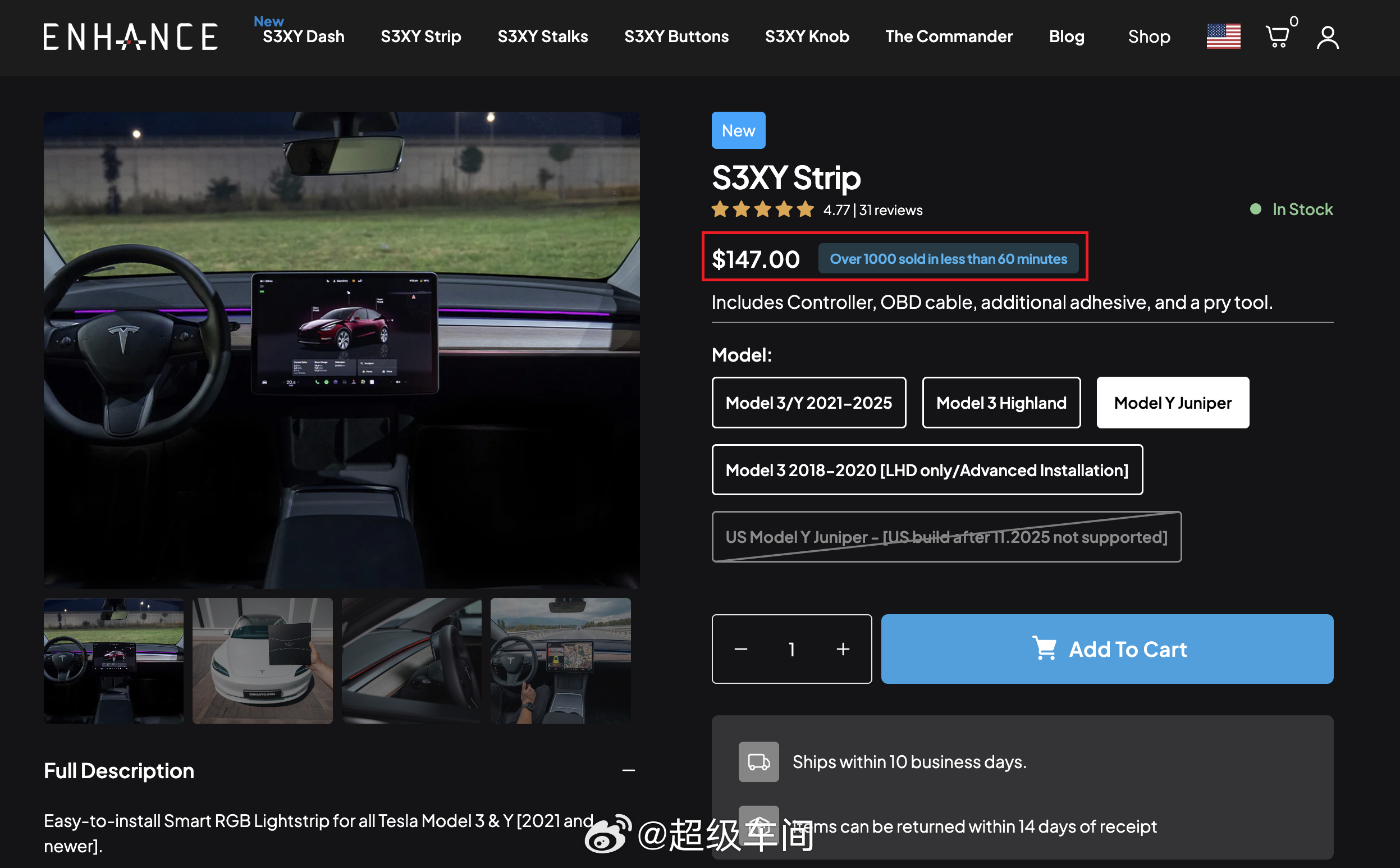The image size is (1400, 868).
Task: Select the Model 3/Y 2021-2025 option
Action: click(x=808, y=403)
